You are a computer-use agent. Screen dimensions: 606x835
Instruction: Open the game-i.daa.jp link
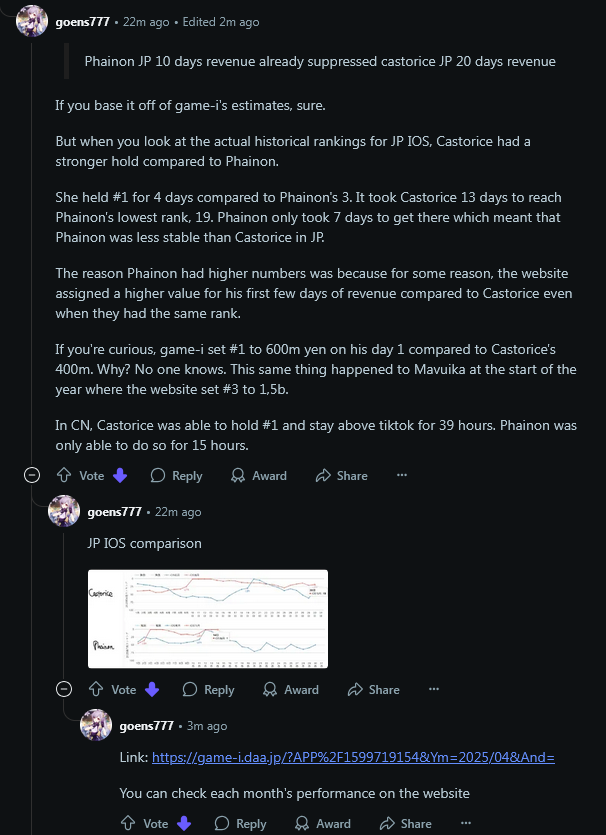point(353,757)
